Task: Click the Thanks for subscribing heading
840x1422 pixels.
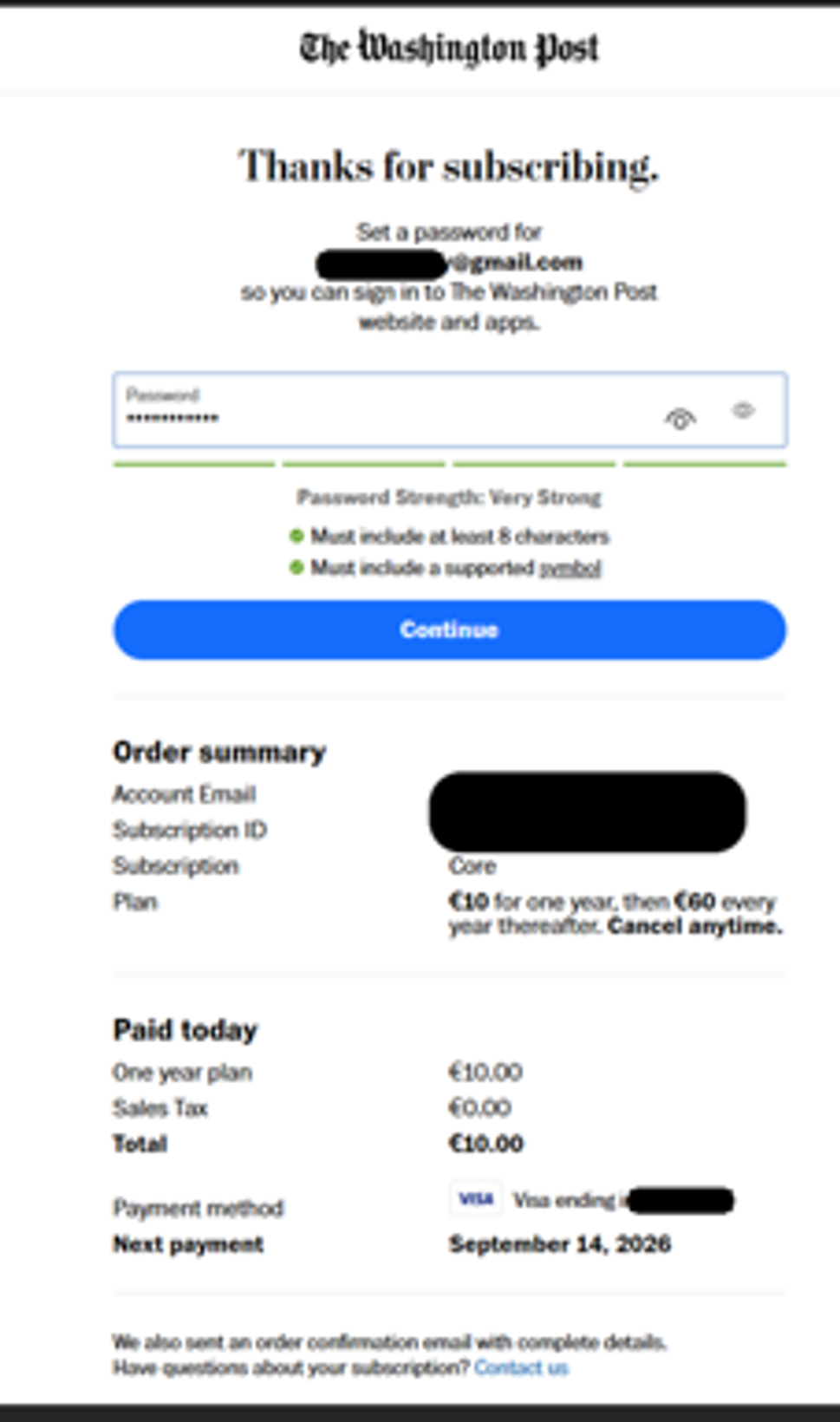Action: tap(449, 166)
